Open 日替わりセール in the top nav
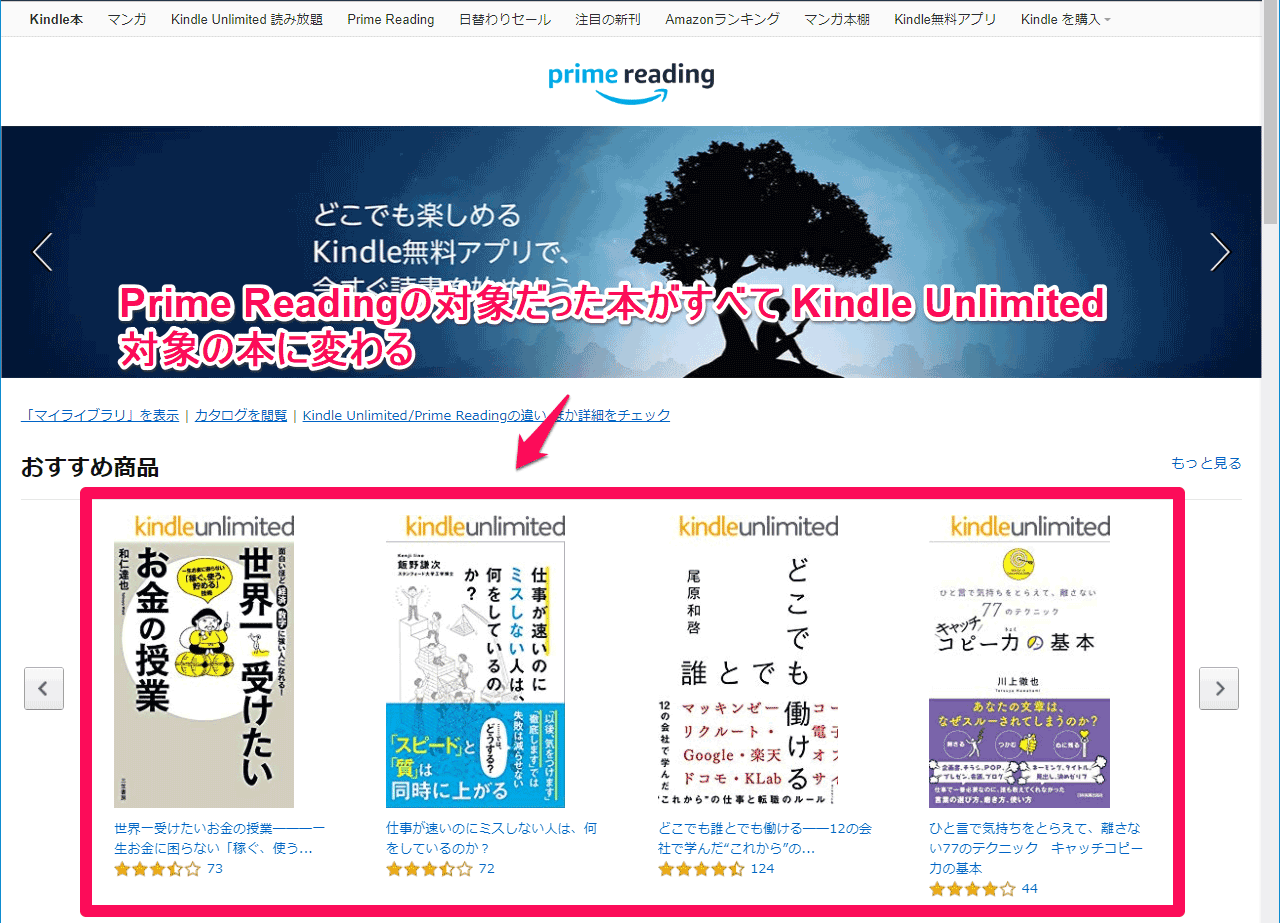The image size is (1280, 923). tap(505, 19)
